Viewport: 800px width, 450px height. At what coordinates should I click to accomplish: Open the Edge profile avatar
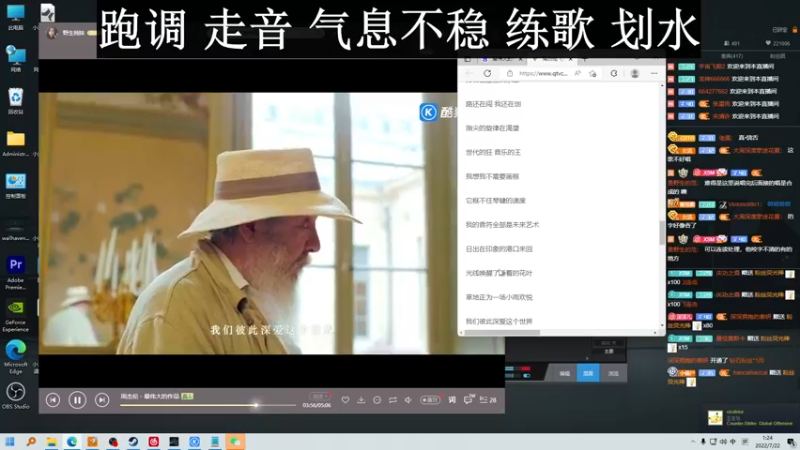(x=635, y=73)
